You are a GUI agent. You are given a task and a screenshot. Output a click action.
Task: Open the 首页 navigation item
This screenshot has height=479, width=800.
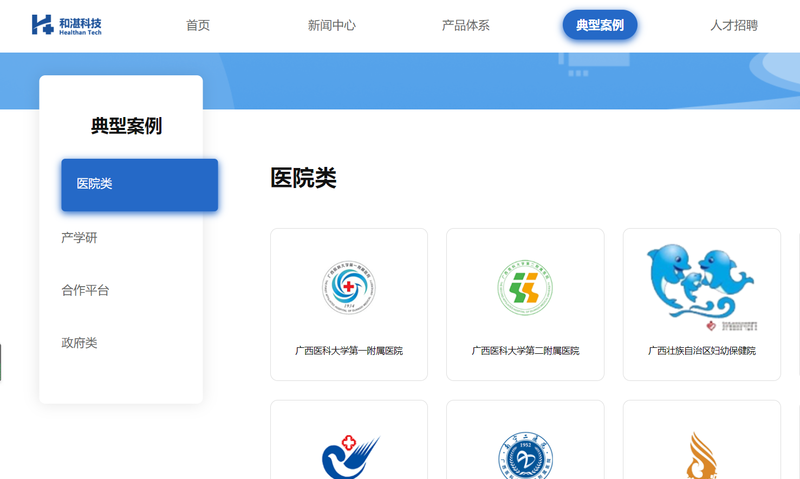(198, 26)
